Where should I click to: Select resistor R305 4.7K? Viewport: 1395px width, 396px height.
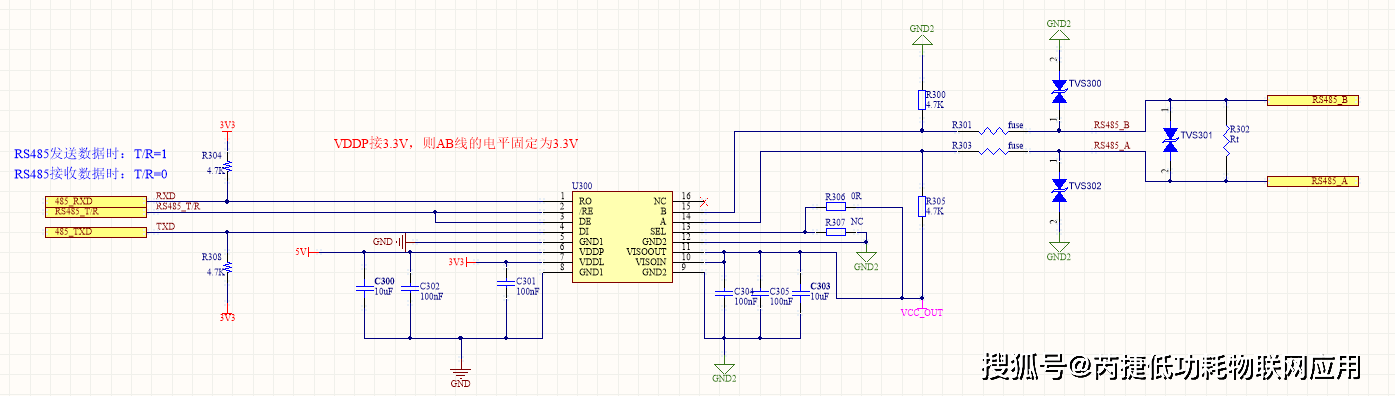pyautogui.click(x=922, y=206)
